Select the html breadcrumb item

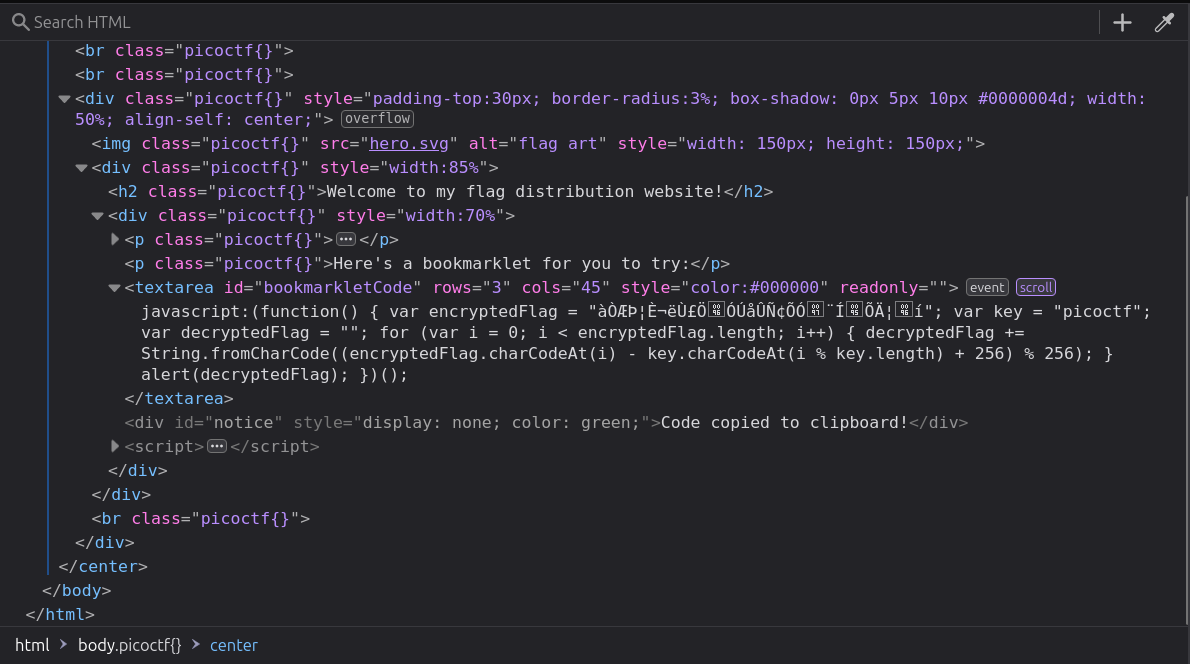coord(32,645)
